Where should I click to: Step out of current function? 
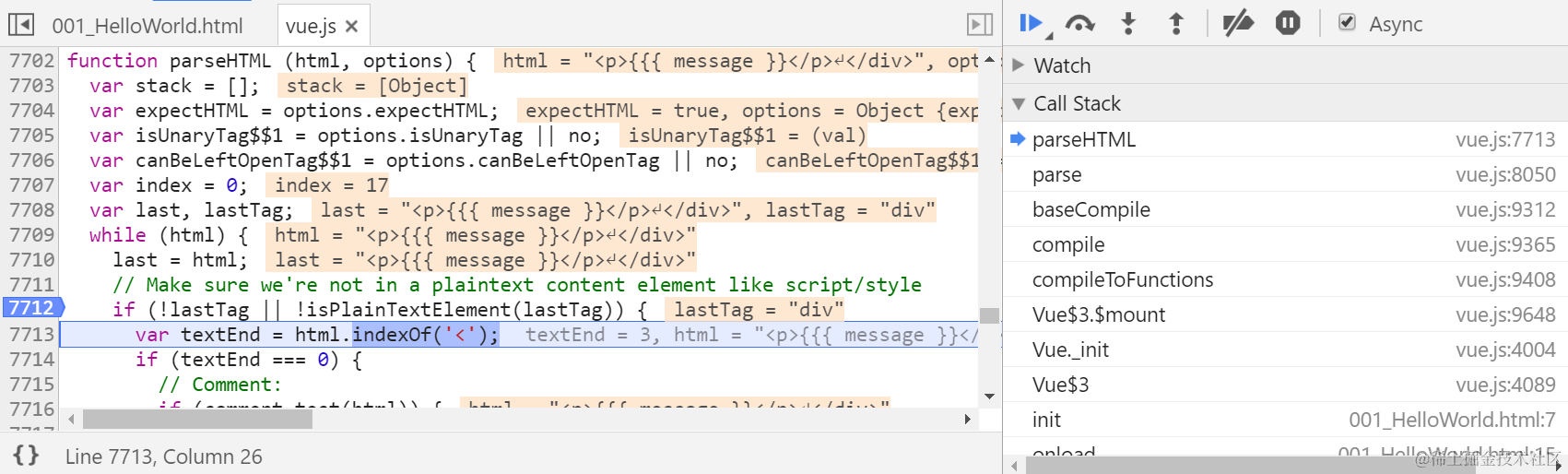[x=1176, y=23]
